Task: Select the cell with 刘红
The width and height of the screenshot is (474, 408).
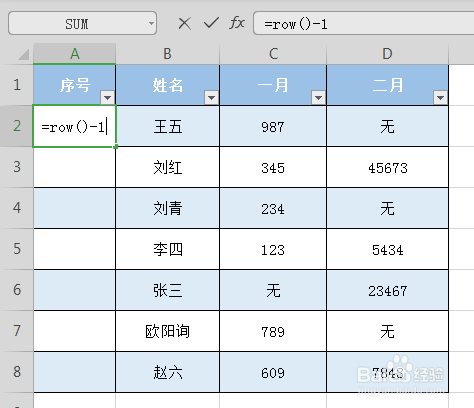Action: pyautogui.click(x=168, y=167)
